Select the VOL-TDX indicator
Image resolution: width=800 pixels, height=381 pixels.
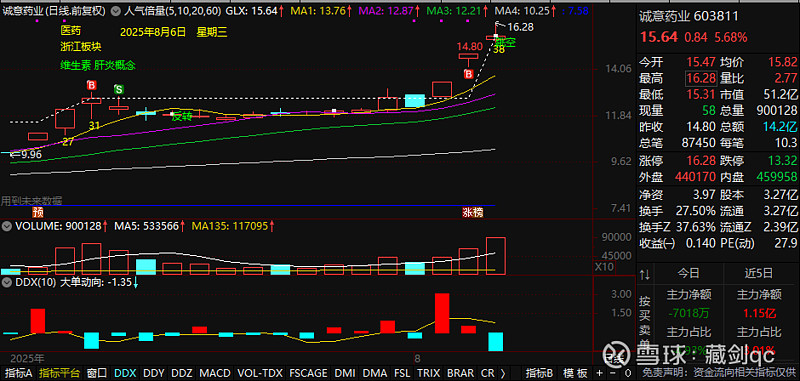click(260, 373)
